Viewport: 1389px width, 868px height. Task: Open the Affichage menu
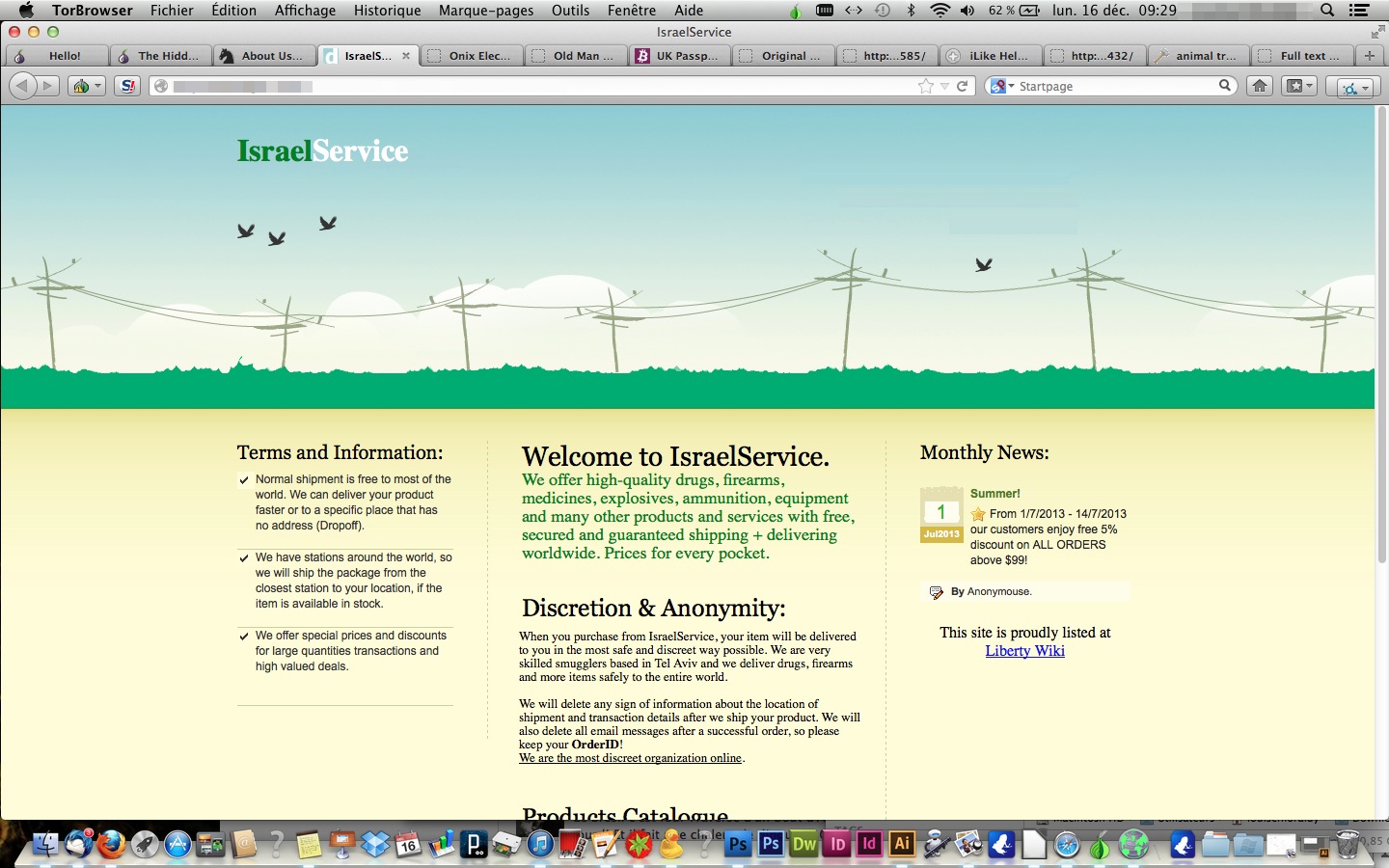pyautogui.click(x=305, y=11)
